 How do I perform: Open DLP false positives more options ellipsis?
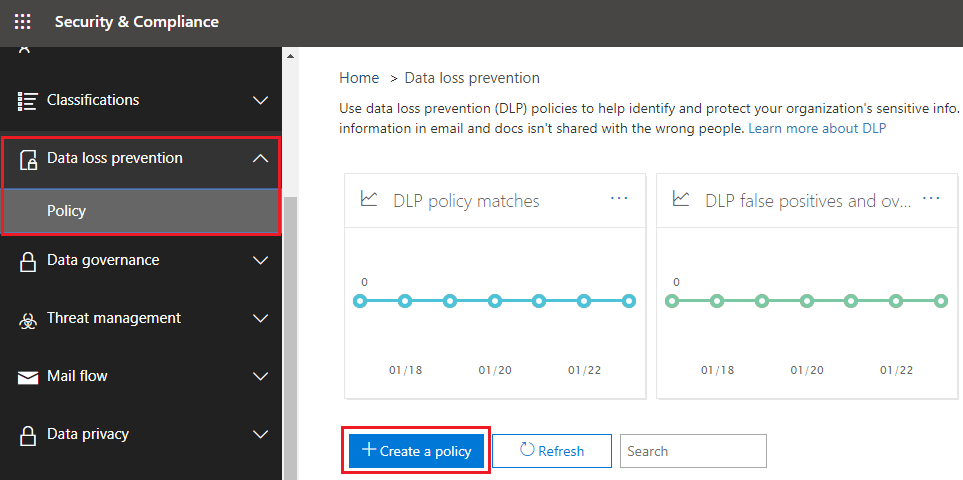[931, 198]
